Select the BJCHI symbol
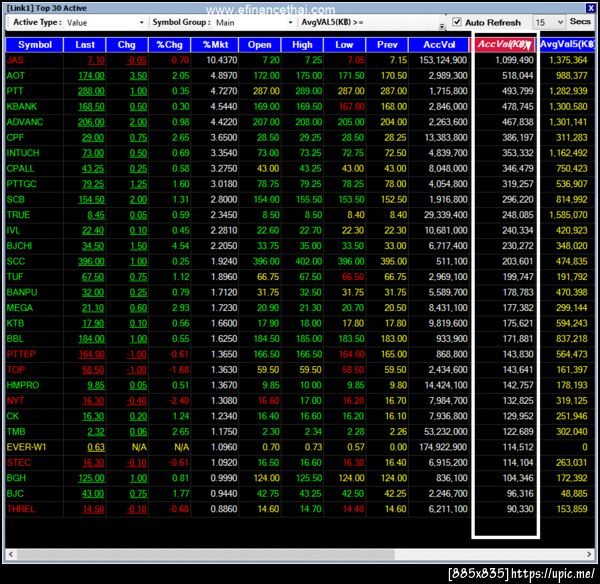 pos(20,246)
